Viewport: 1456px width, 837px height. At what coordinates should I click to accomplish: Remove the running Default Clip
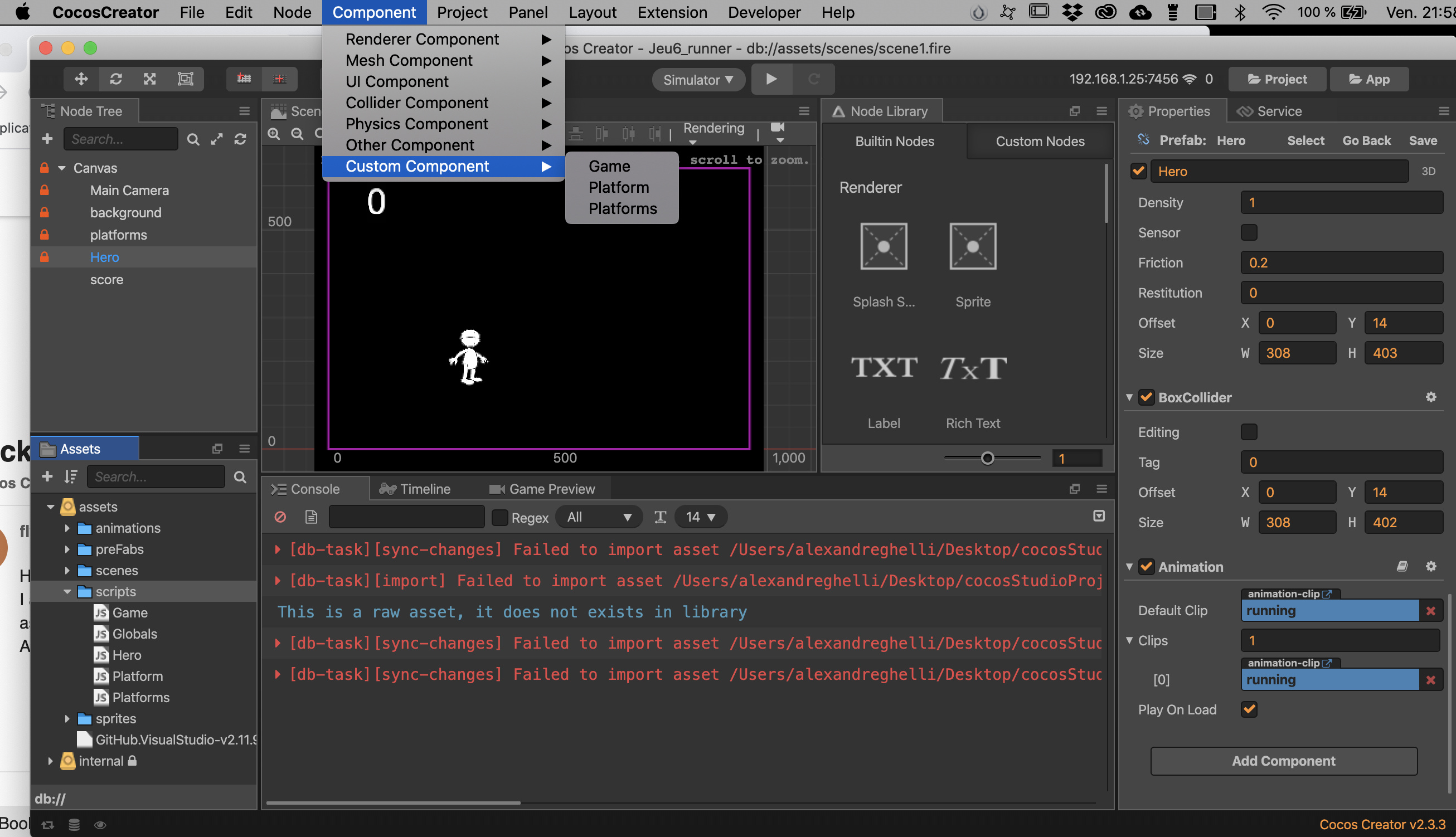(1431, 611)
